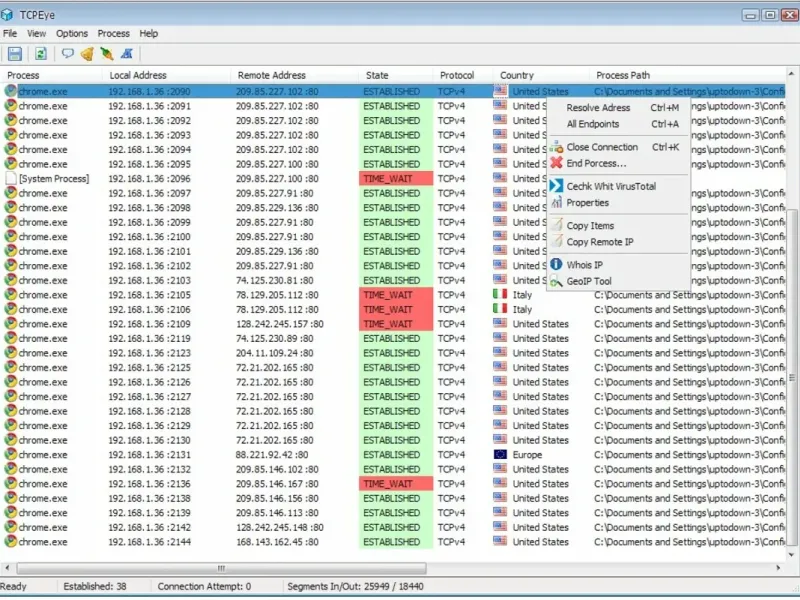This screenshot has height=600, width=800.
Task: Choose Copy Remote IP menu entry
Action: click(x=600, y=242)
